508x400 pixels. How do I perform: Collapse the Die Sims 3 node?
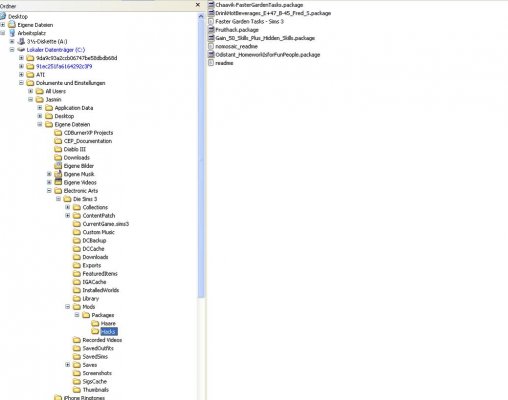(59, 199)
